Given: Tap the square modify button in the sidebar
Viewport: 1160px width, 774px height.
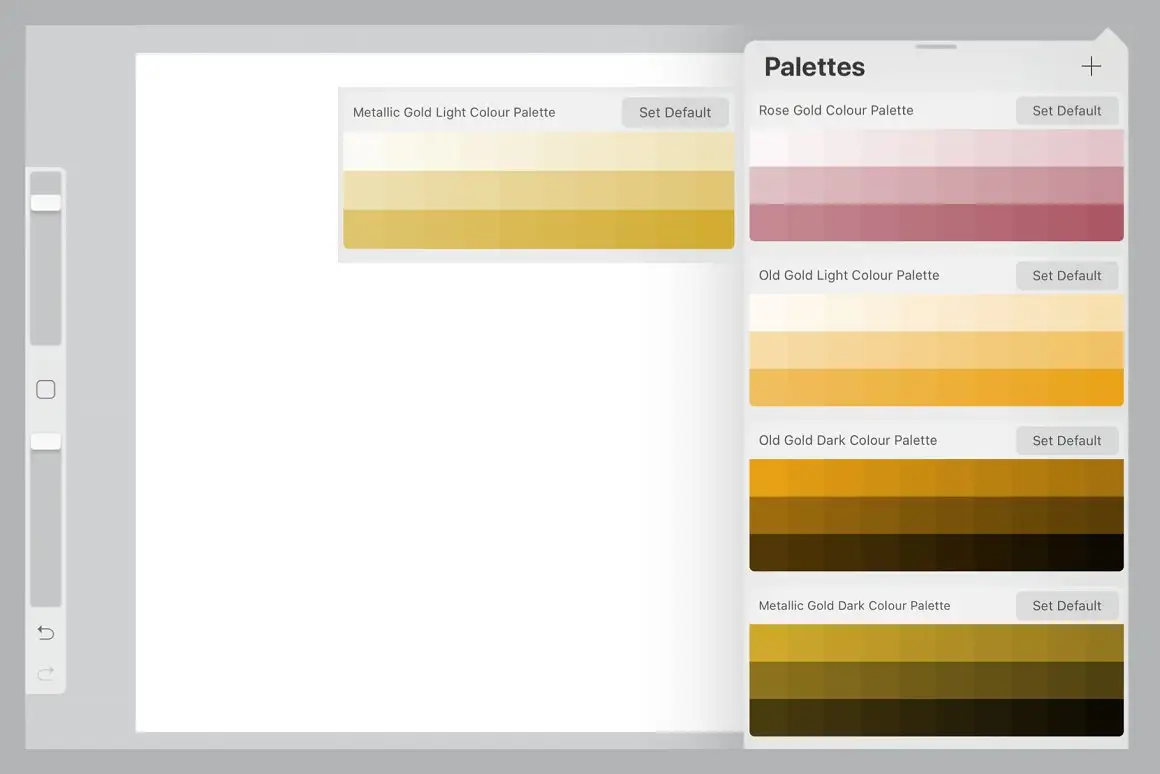Looking at the screenshot, I should pos(46,389).
